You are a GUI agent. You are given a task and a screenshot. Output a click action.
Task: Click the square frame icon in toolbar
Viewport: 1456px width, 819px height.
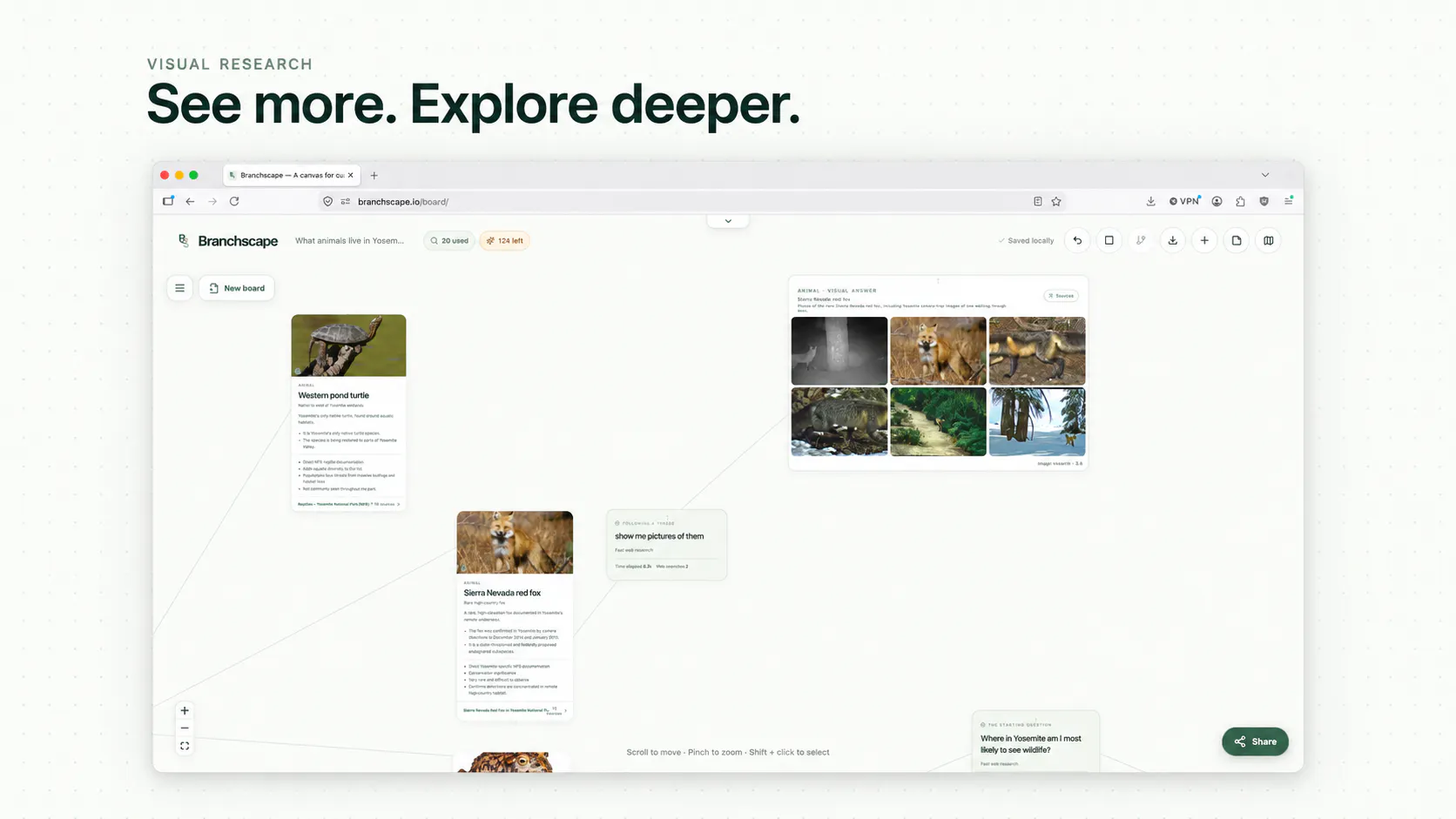pos(1109,240)
